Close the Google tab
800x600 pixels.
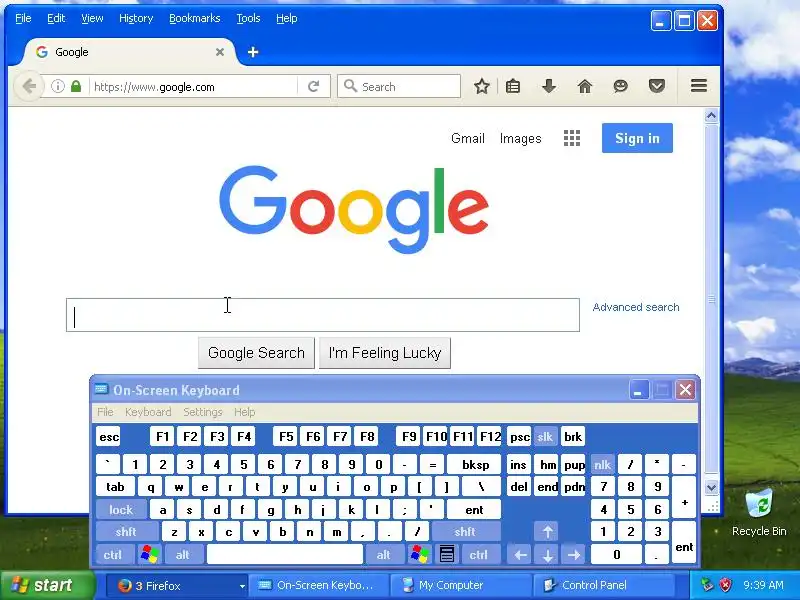(x=219, y=52)
